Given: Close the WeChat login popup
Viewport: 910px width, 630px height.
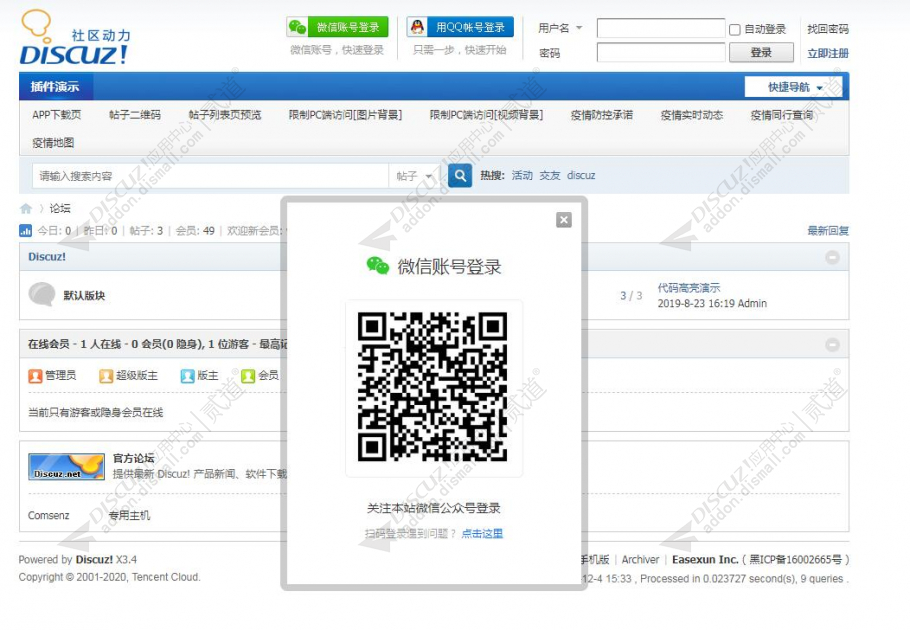Looking at the screenshot, I should pyautogui.click(x=564, y=220).
